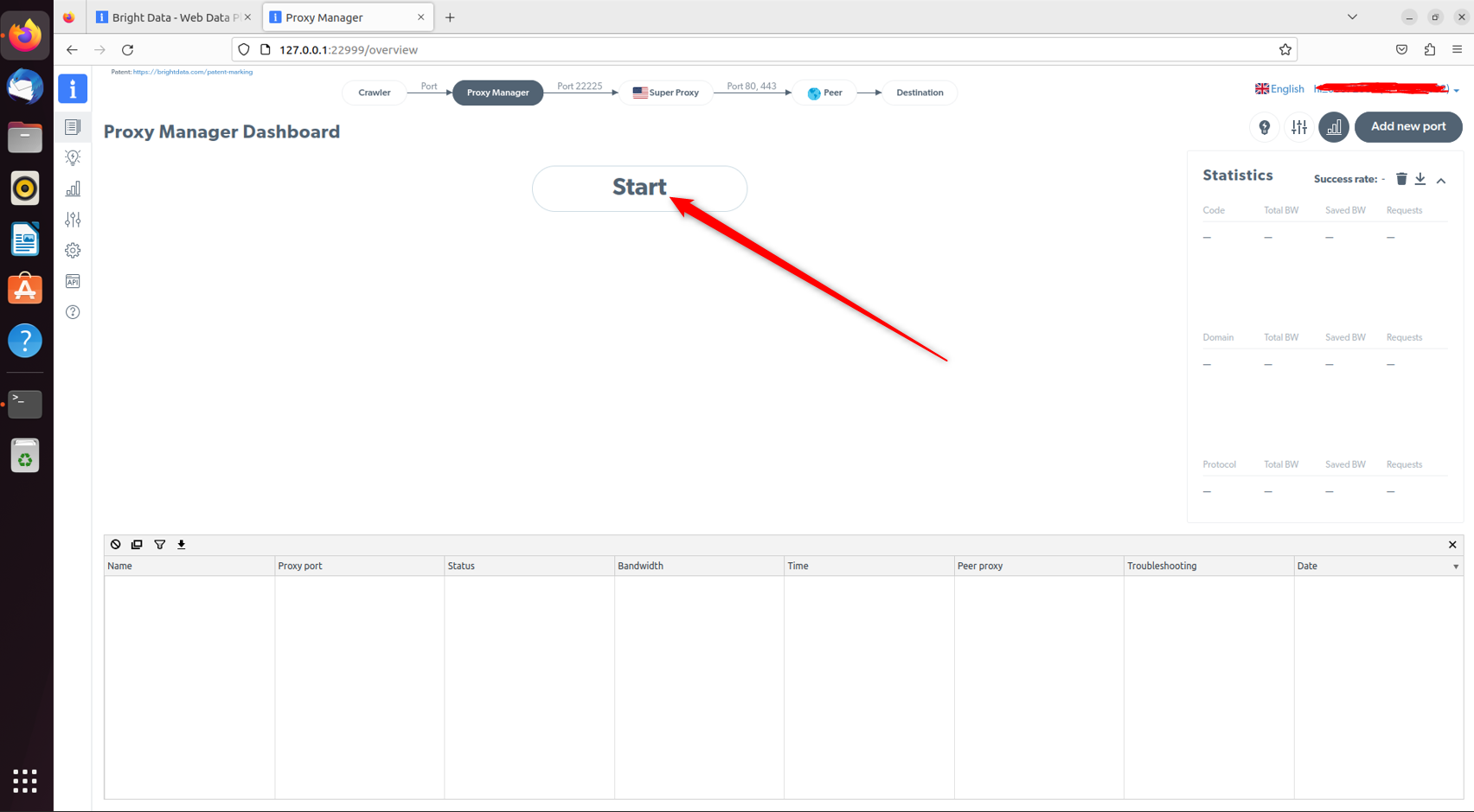Screen dimensions: 1474x812
Task: Open a new browser tab
Action: (x=450, y=17)
